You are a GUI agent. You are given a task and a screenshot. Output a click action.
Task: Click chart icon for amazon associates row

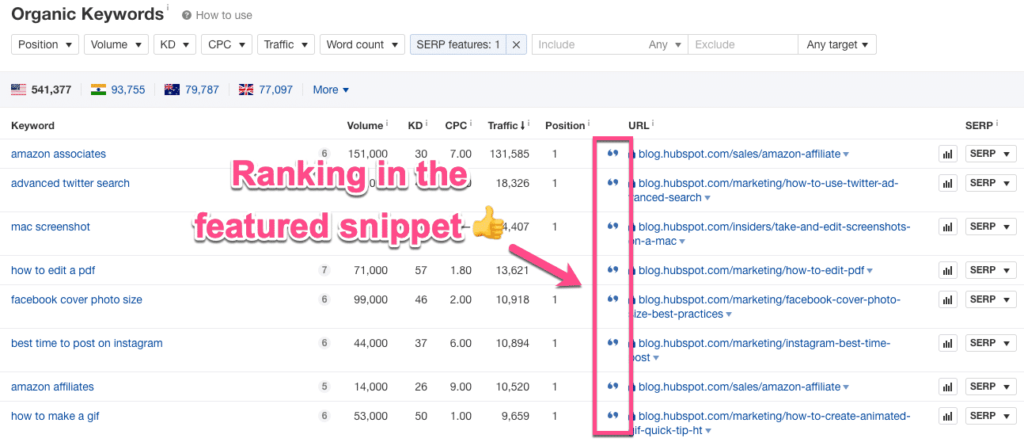[946, 154]
